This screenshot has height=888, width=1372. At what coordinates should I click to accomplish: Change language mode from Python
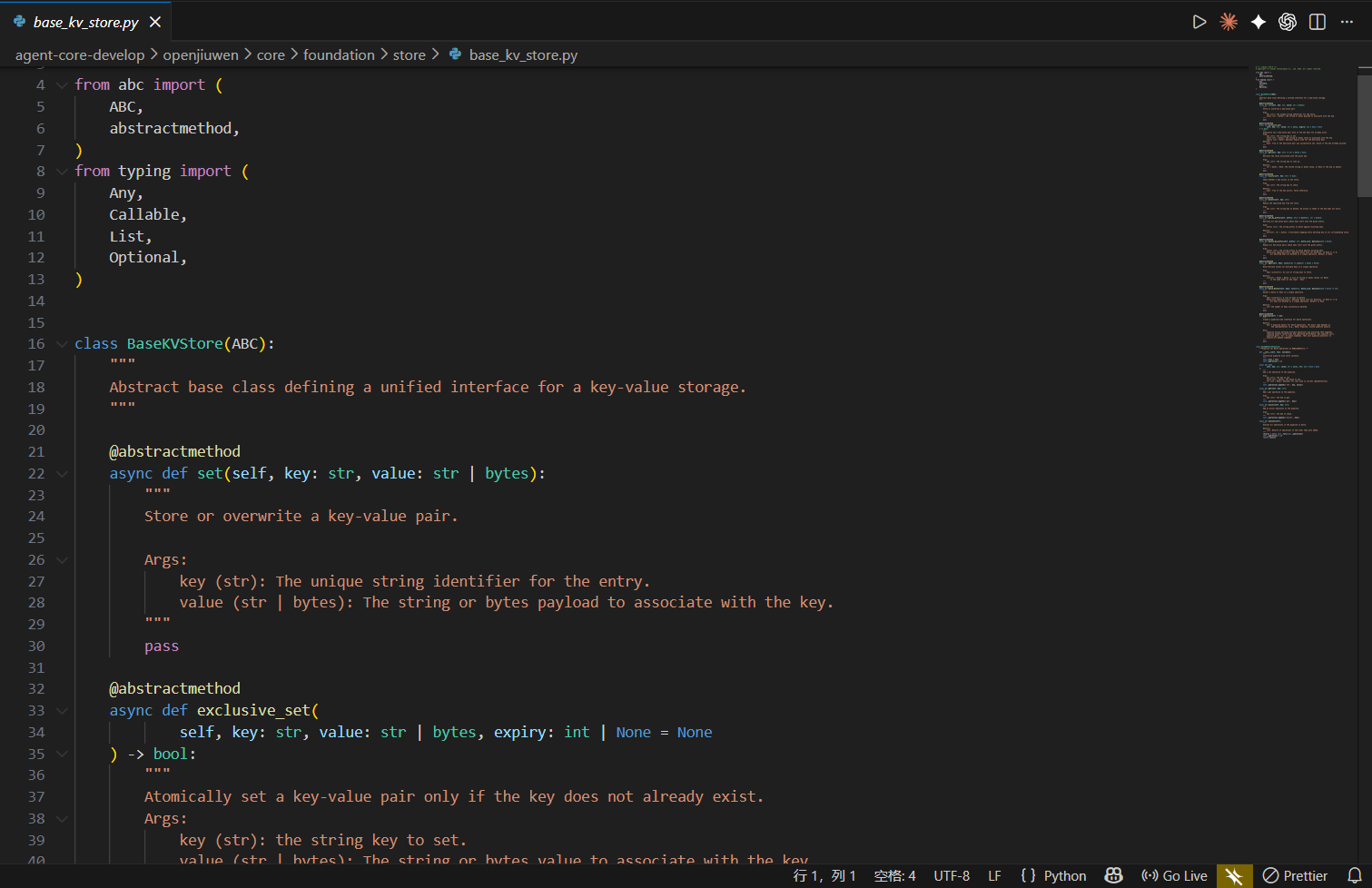1053,875
